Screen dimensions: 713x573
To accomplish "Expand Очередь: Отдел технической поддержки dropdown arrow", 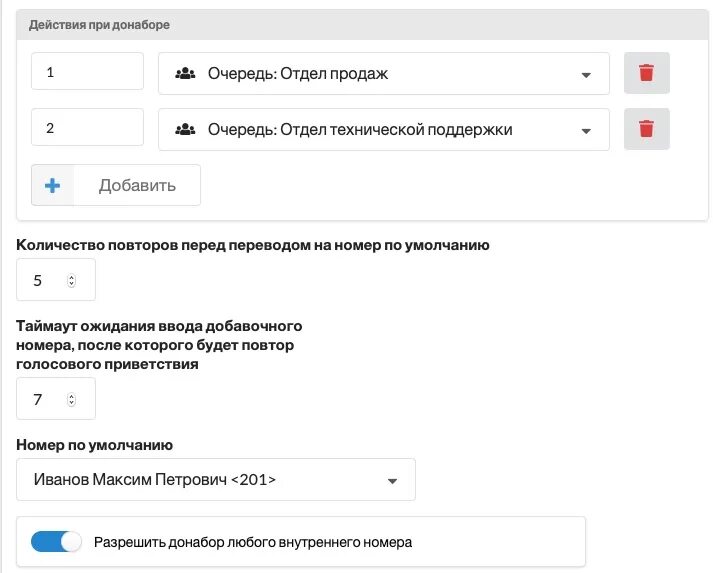I will (586, 131).
